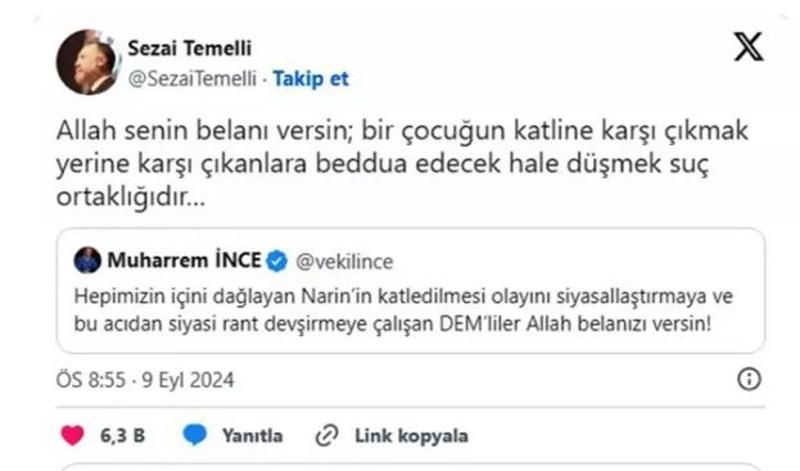Select Link kopyala to copy link
Screen dimensions: 800x471
[x=411, y=436]
